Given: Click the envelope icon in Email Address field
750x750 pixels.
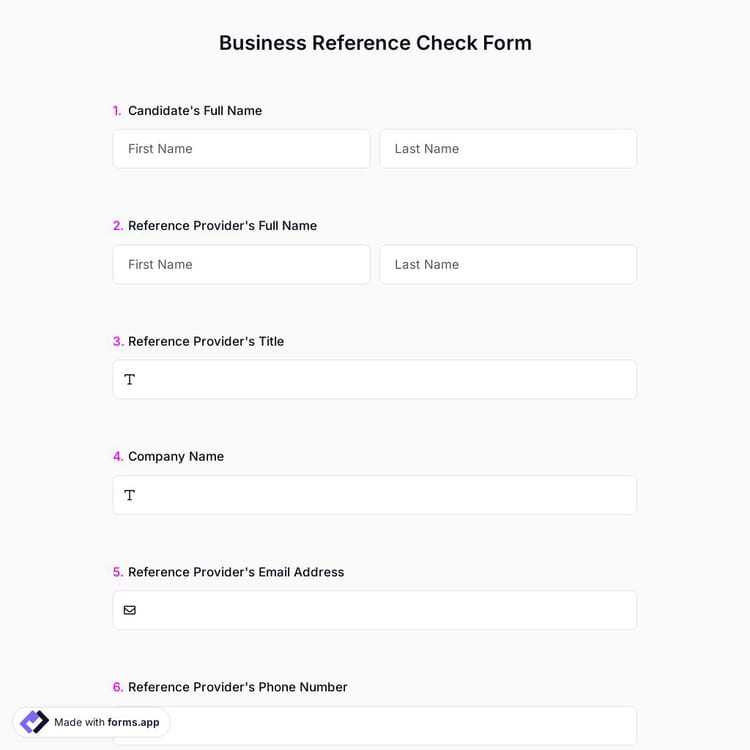Looking at the screenshot, I should [130, 610].
